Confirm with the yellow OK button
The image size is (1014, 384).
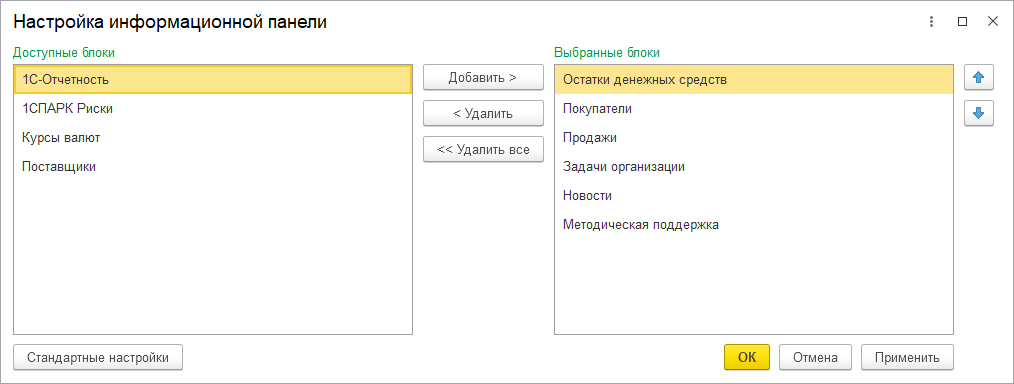pyautogui.click(x=747, y=357)
